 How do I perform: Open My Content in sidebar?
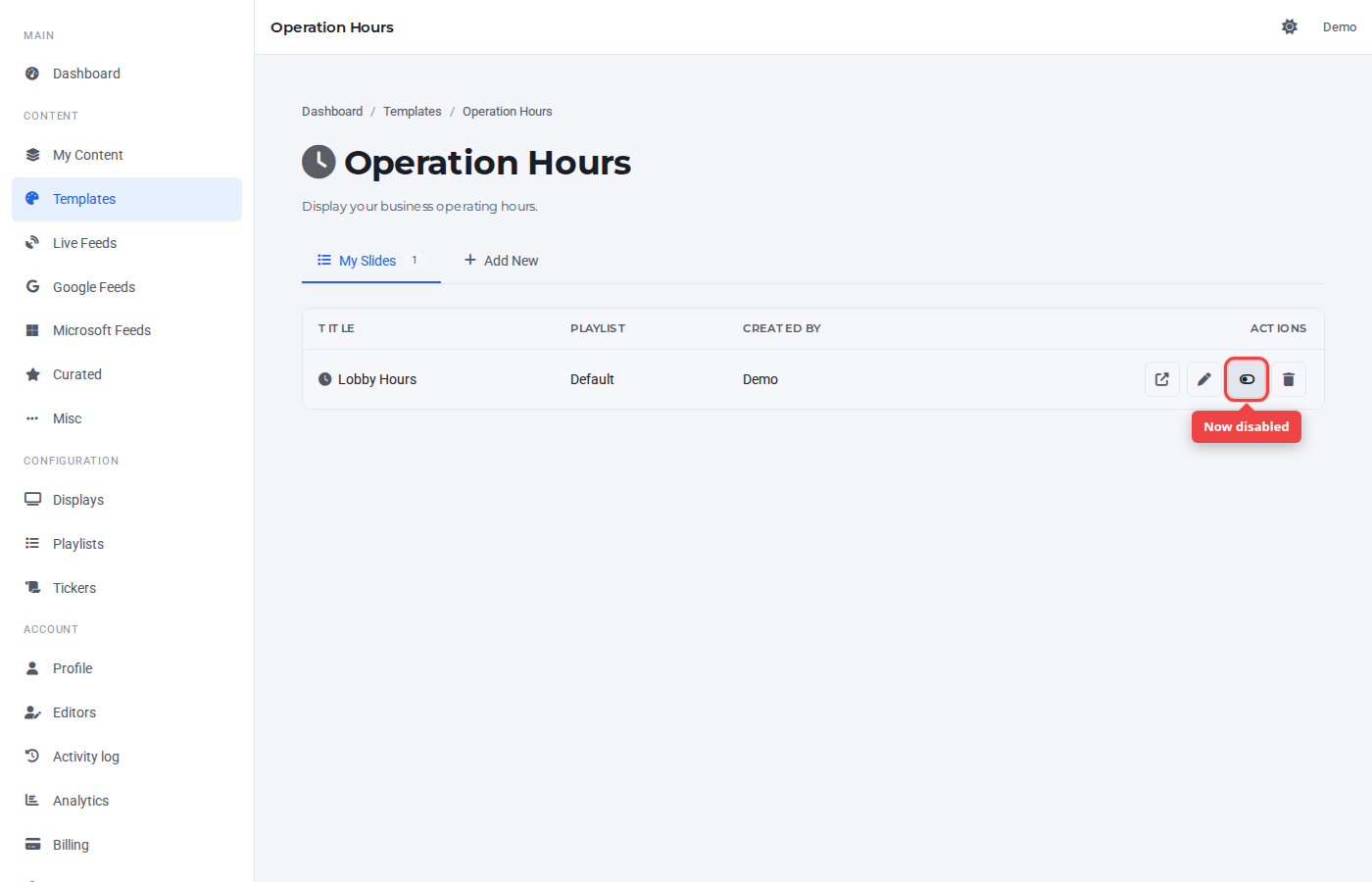126,155
